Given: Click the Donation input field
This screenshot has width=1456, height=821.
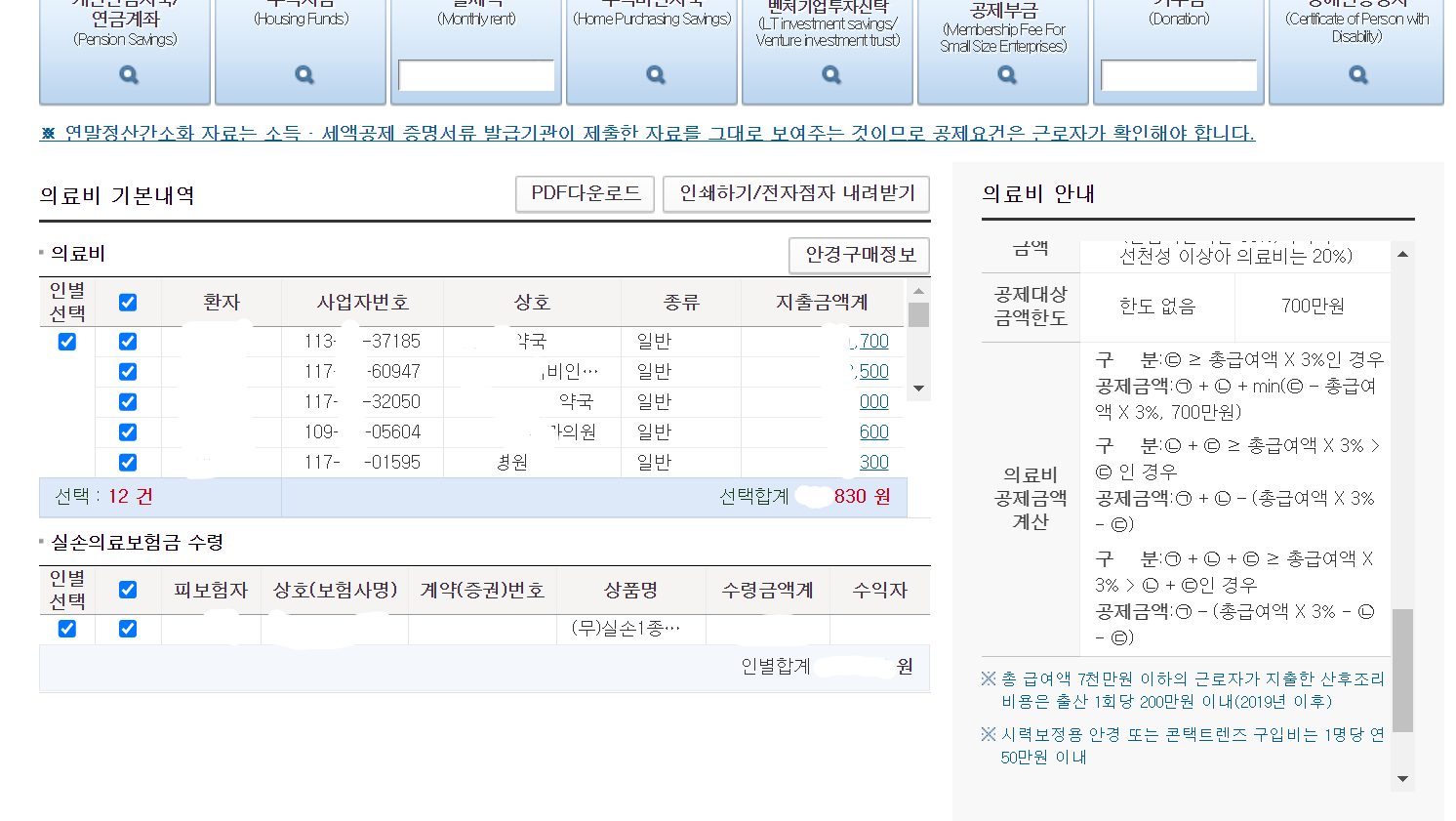Looking at the screenshot, I should click(1179, 75).
